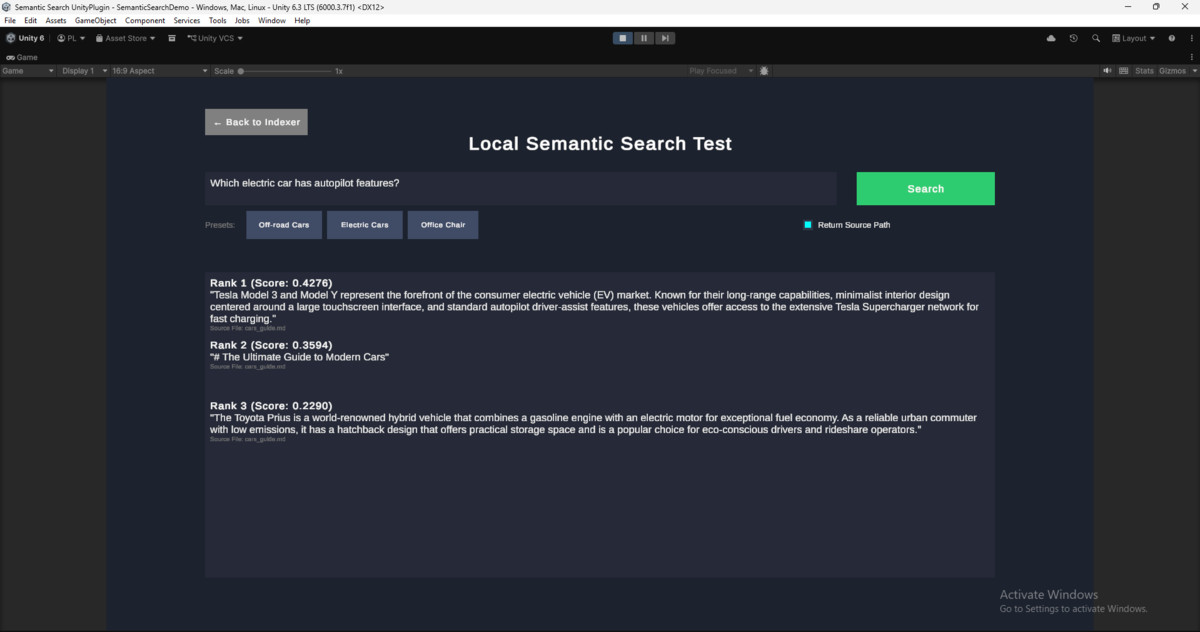Open the GameObject menu
The image size is (1200, 632).
[95, 20]
